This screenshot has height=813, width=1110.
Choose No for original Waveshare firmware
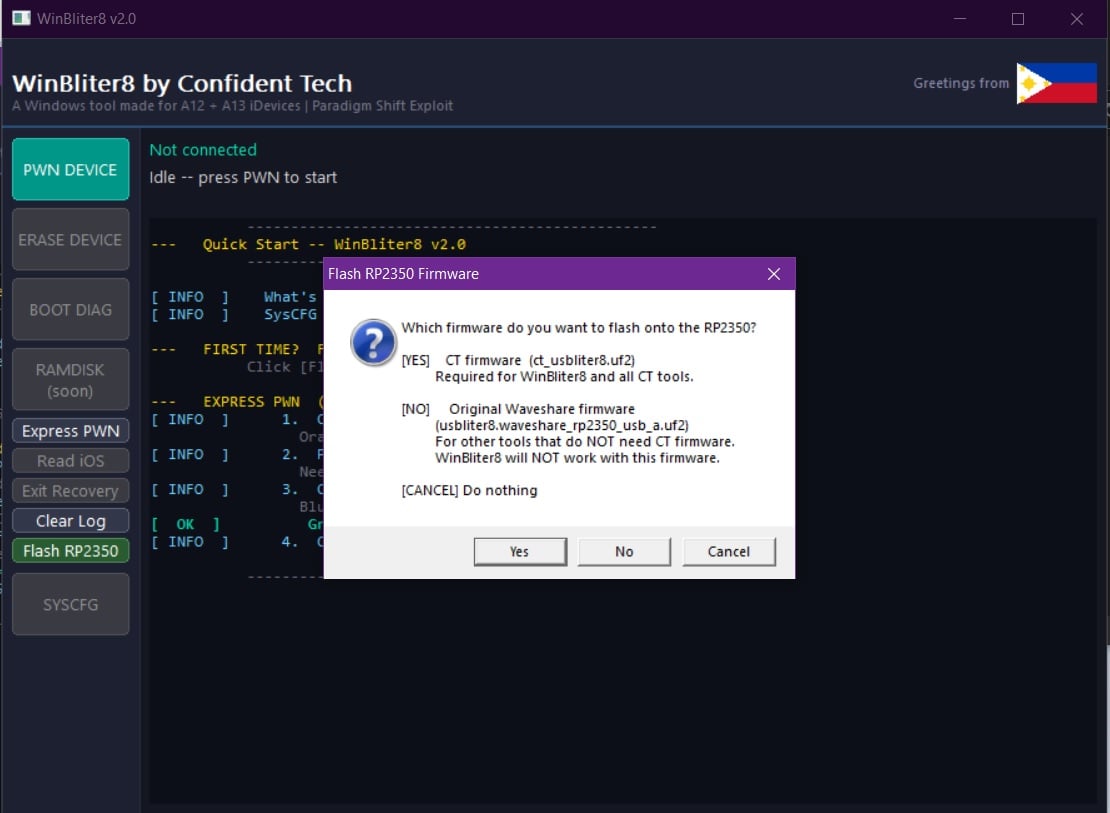point(624,552)
